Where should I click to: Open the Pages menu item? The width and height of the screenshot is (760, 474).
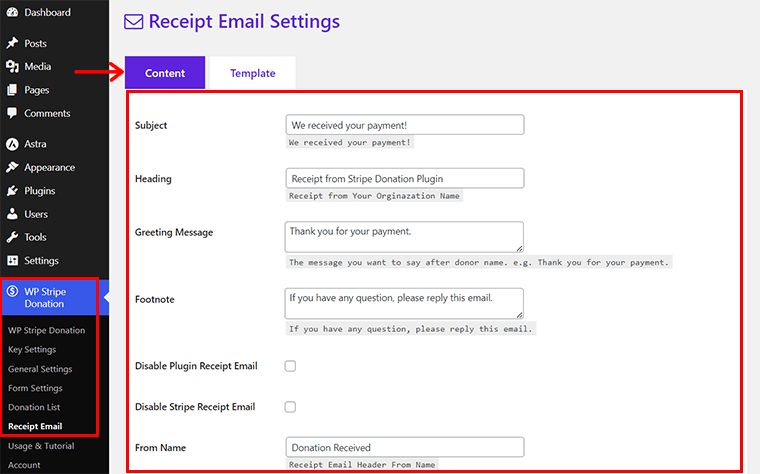[37, 90]
